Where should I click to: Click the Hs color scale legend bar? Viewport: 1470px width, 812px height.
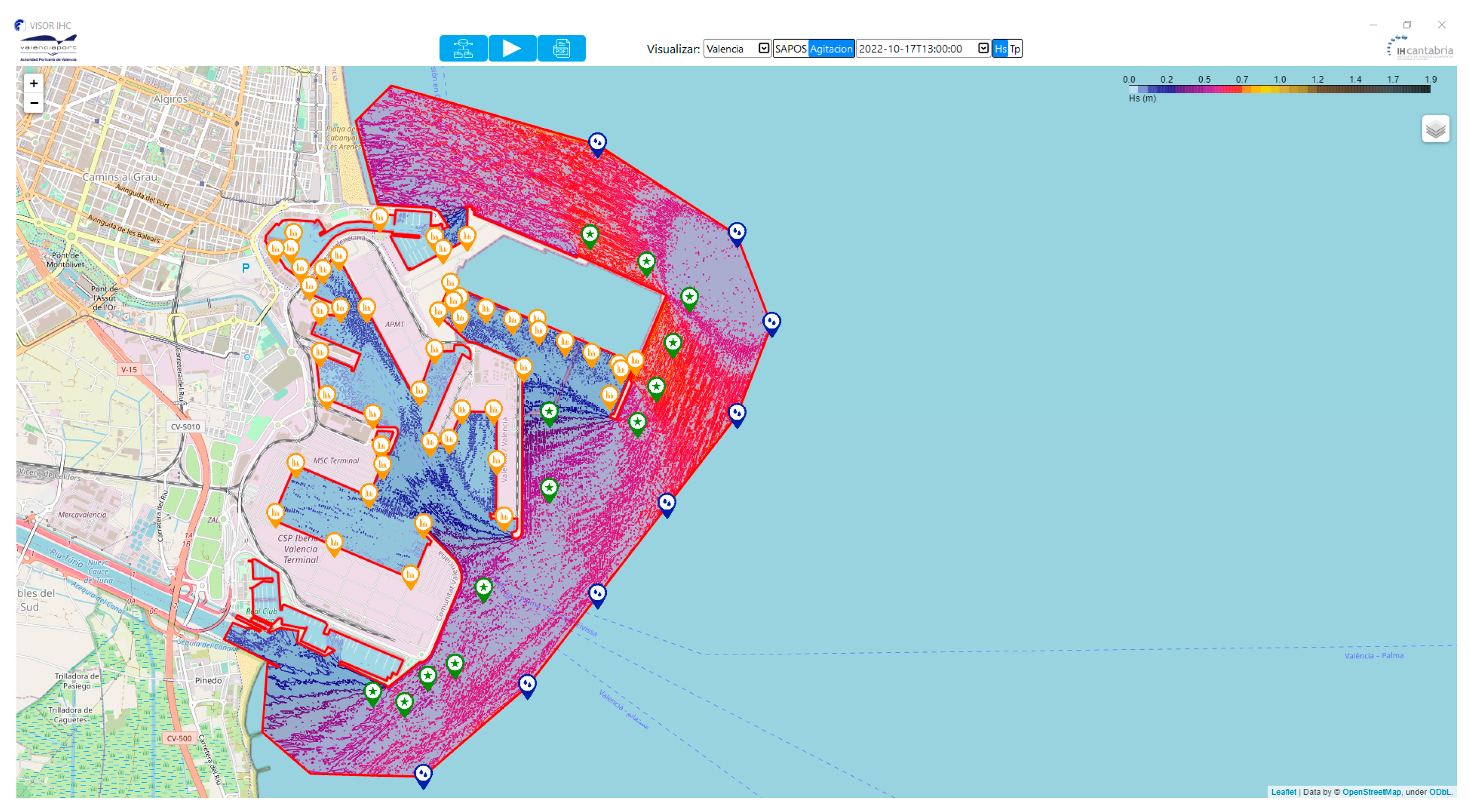[1279, 90]
